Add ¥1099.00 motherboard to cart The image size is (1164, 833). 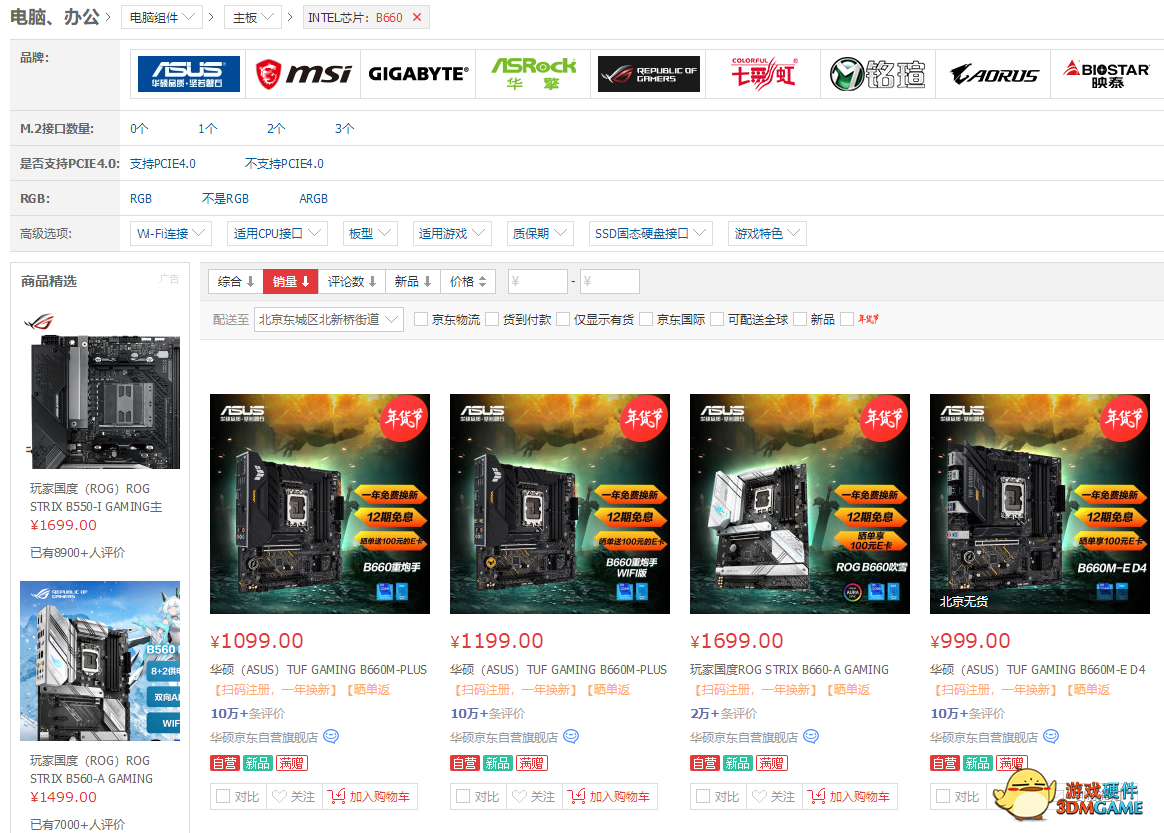tap(370, 796)
